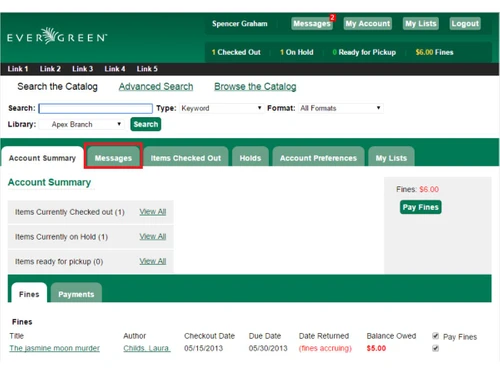This screenshot has height=375, width=500.
Task: Expand the Library Apex Branch dropdown
Action: click(82, 124)
